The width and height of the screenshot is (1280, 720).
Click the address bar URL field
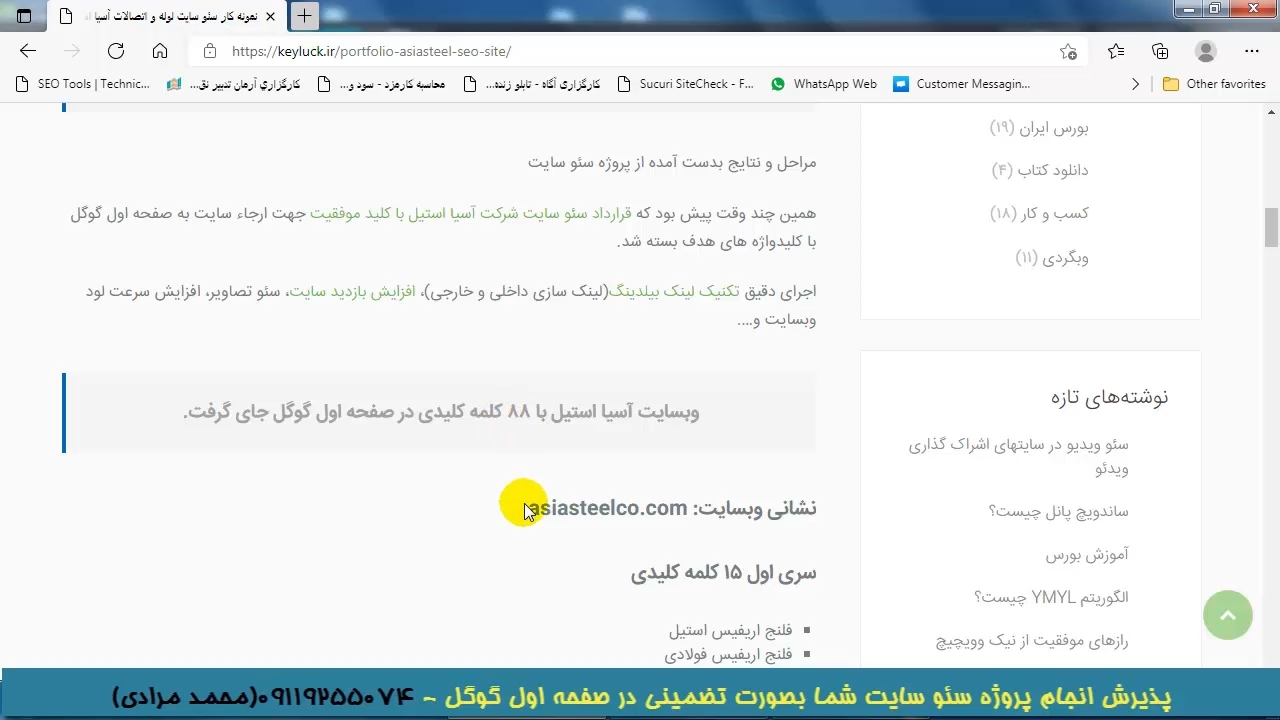[600, 51]
